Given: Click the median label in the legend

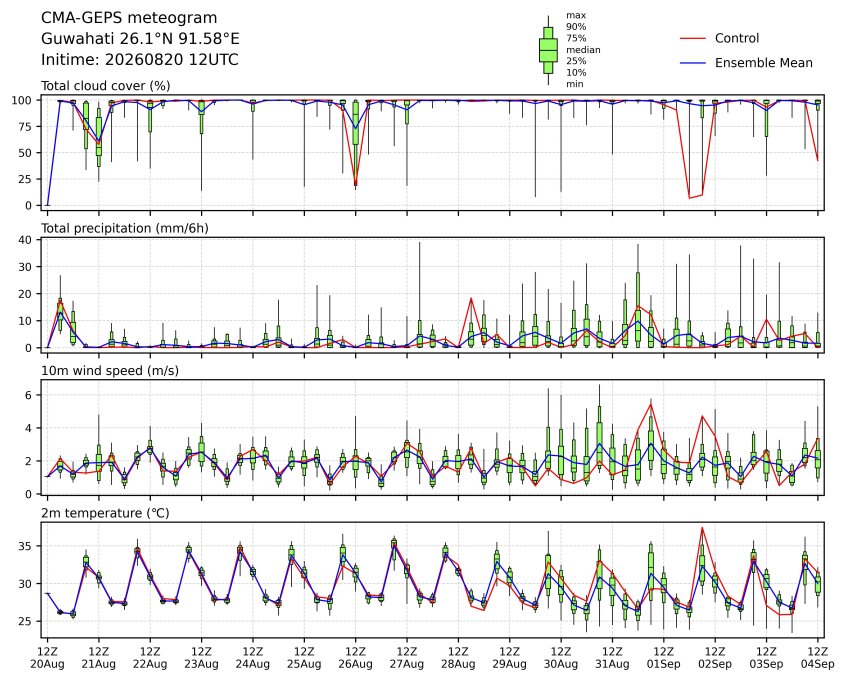Looking at the screenshot, I should [x=583, y=50].
